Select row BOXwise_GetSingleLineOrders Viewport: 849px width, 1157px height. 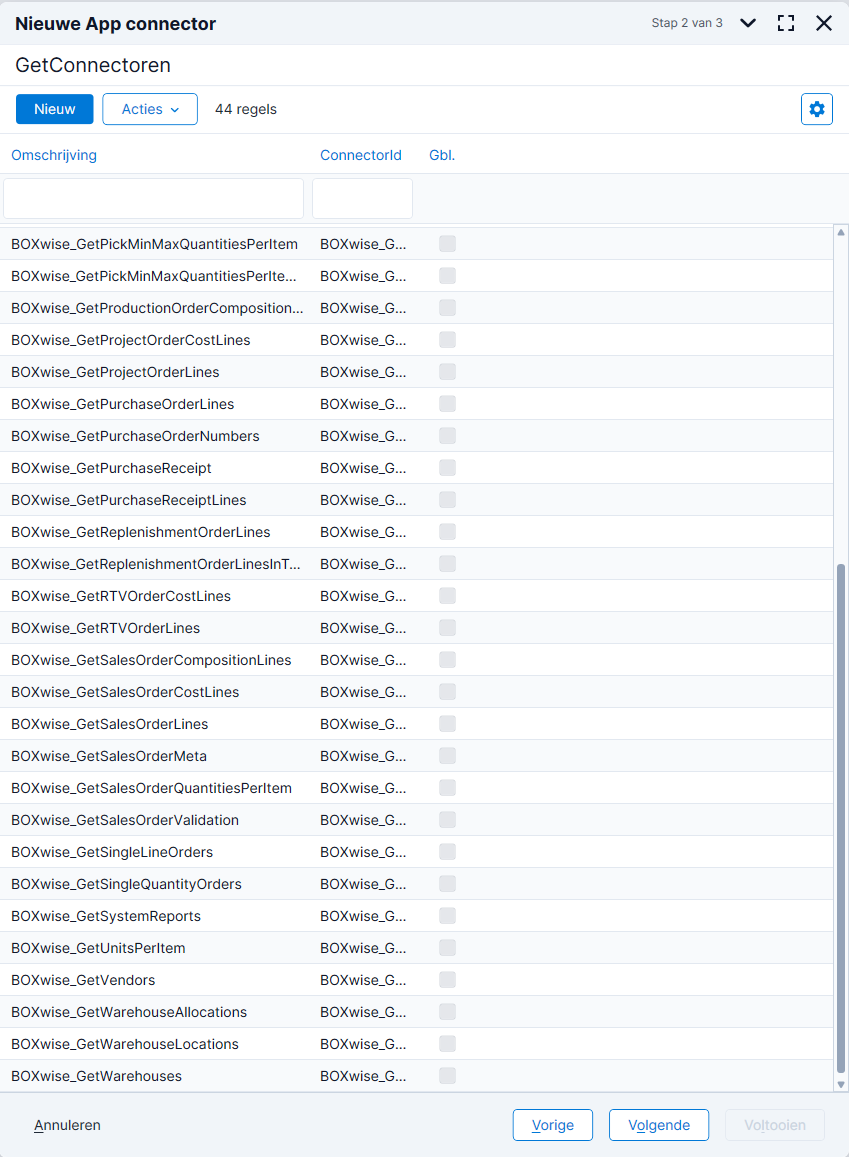pyautogui.click(x=416, y=852)
